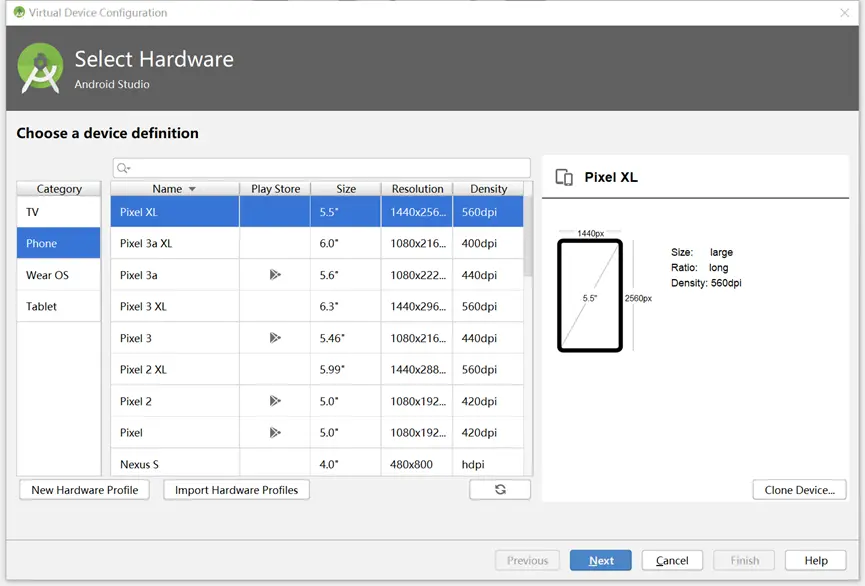Sort by the Size column header
This screenshot has width=865, height=586.
(346, 189)
